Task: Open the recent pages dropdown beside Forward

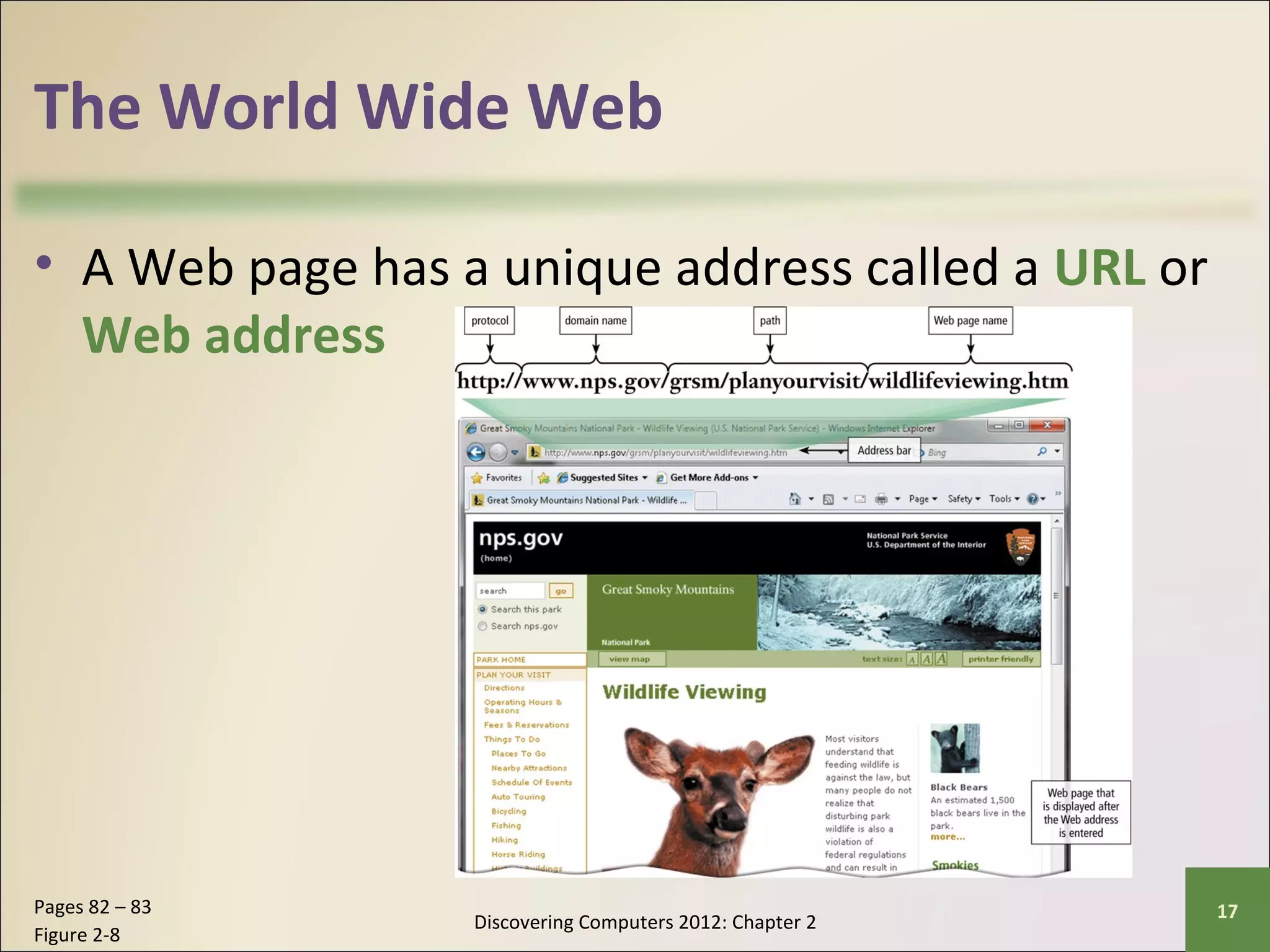Action: pyautogui.click(x=515, y=452)
